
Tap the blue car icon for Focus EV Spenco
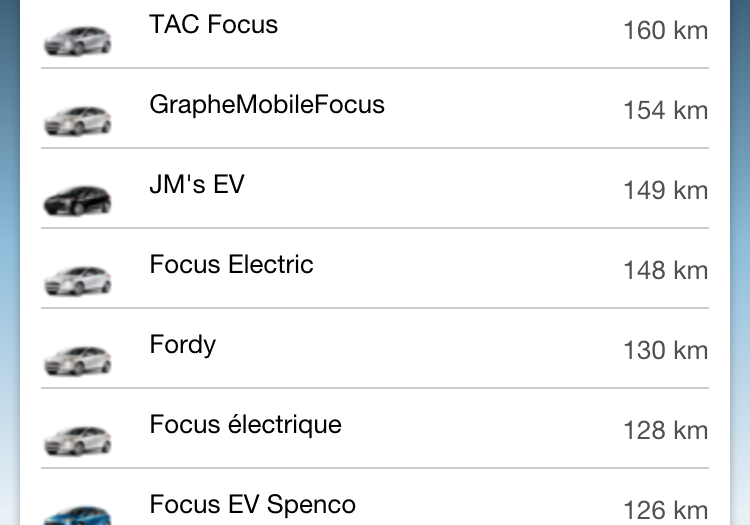[x=78, y=513]
